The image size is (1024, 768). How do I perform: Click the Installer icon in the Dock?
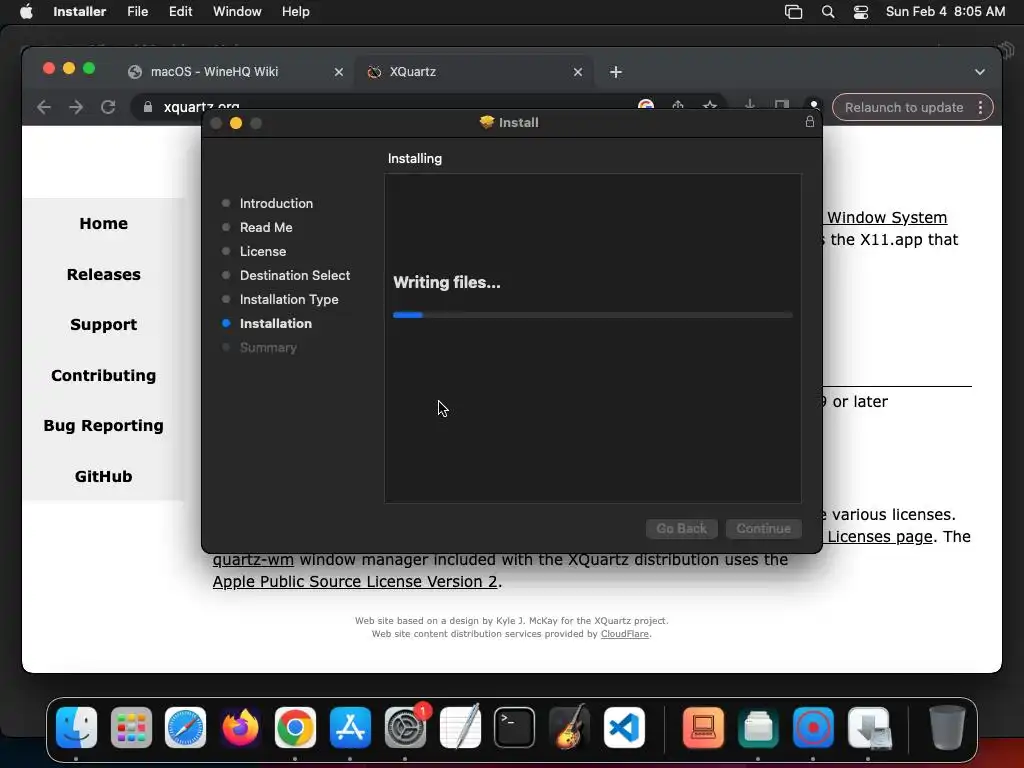pyautogui.click(x=869, y=727)
